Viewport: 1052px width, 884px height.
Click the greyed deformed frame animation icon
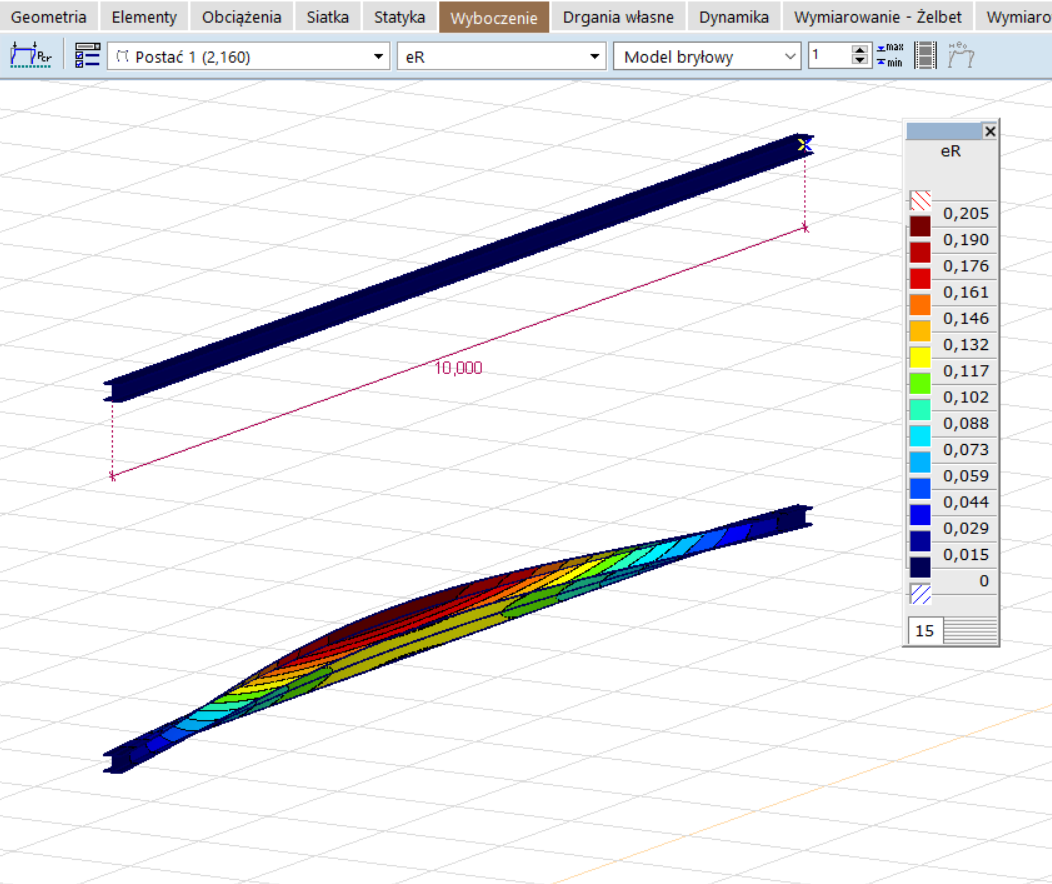pos(961,56)
